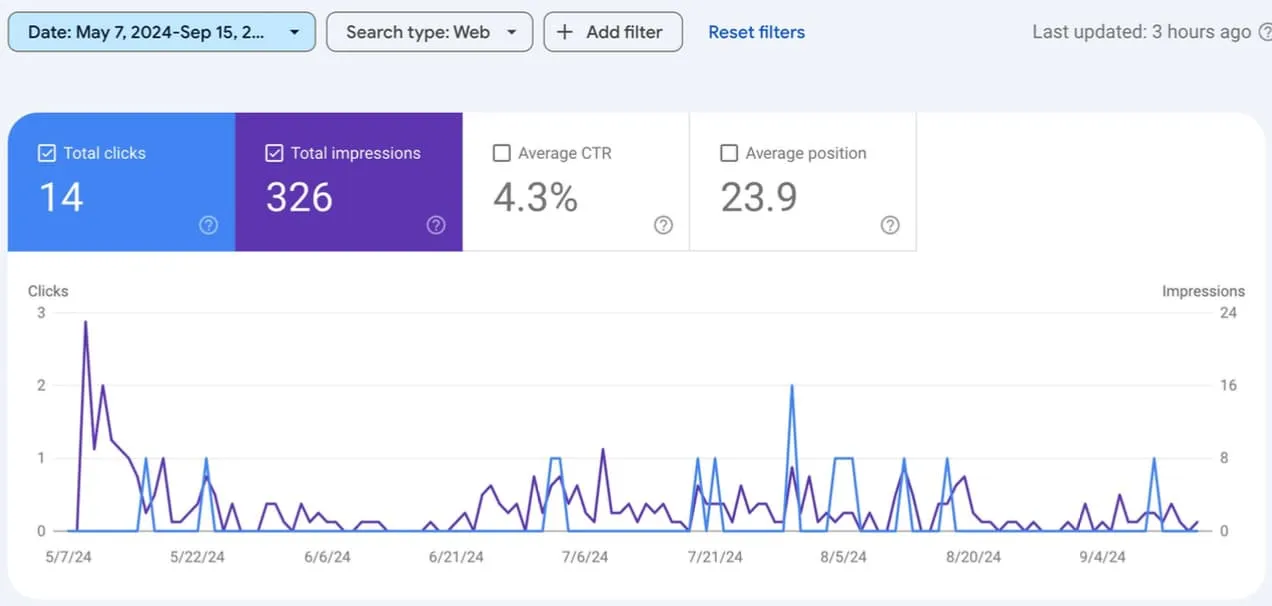Click the chevron on Search type filter
1272x606 pixels.
tap(509, 31)
